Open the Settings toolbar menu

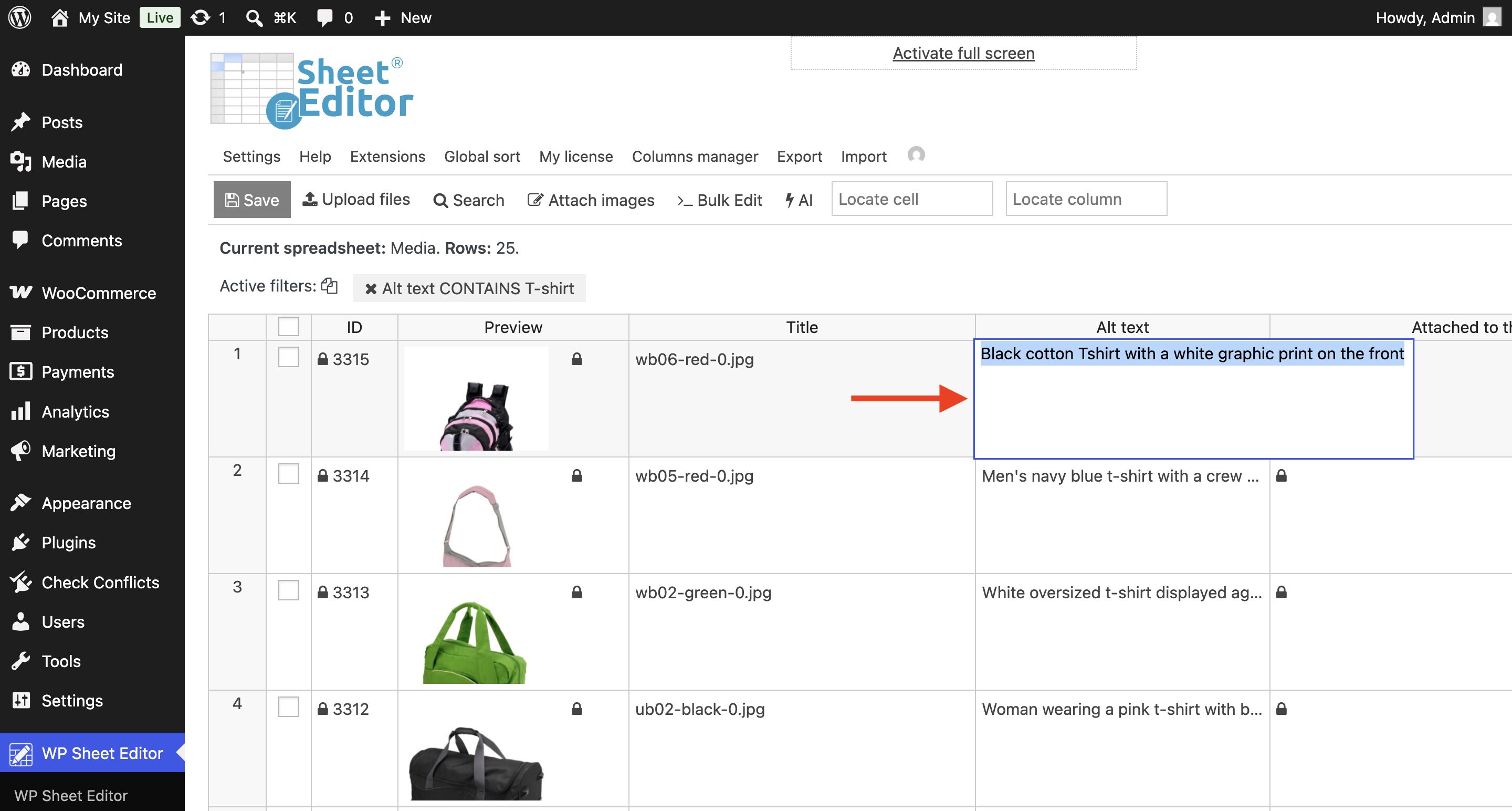coord(251,156)
